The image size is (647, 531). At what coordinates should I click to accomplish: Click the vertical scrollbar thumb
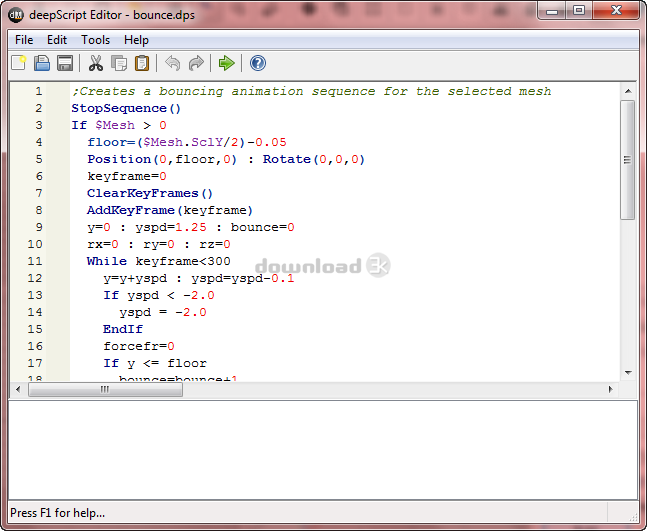coord(628,160)
